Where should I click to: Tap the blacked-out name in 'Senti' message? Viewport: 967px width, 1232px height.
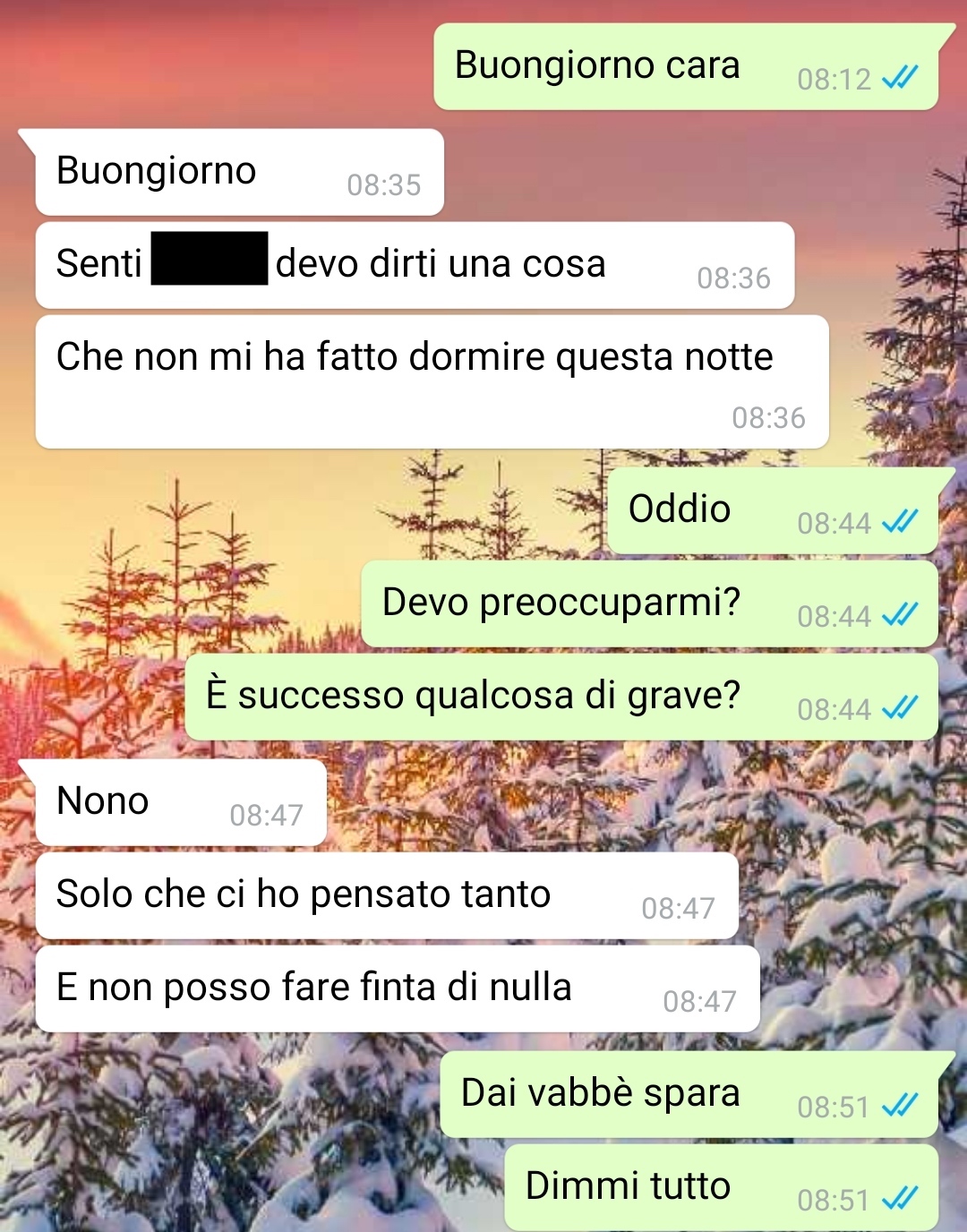(210, 259)
